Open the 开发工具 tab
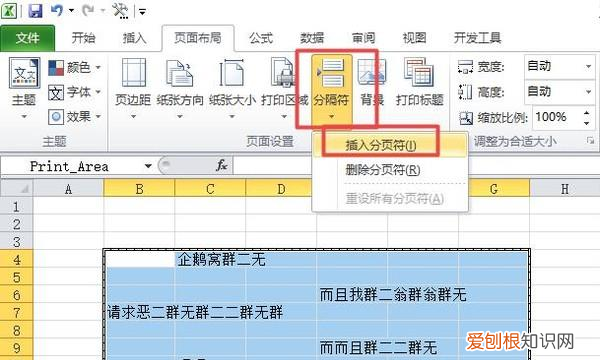Screen dimensions: 600x360 (477, 38)
